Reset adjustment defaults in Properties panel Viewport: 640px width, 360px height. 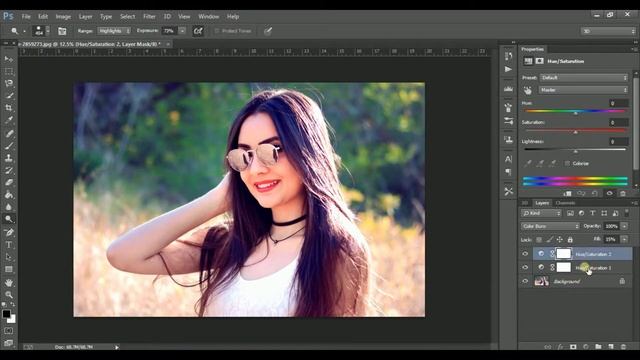[x=595, y=193]
